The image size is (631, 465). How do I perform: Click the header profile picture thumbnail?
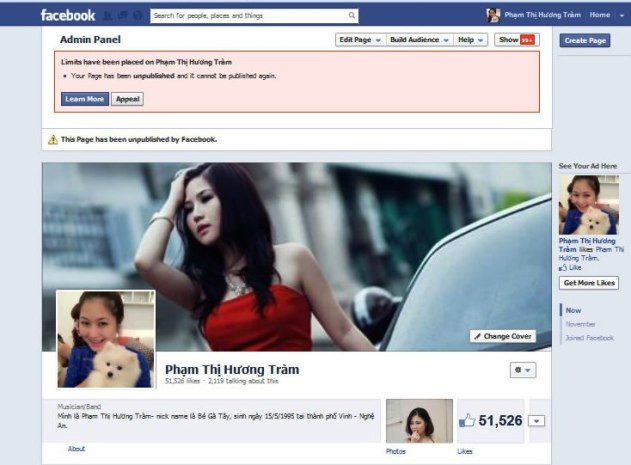[x=493, y=15]
